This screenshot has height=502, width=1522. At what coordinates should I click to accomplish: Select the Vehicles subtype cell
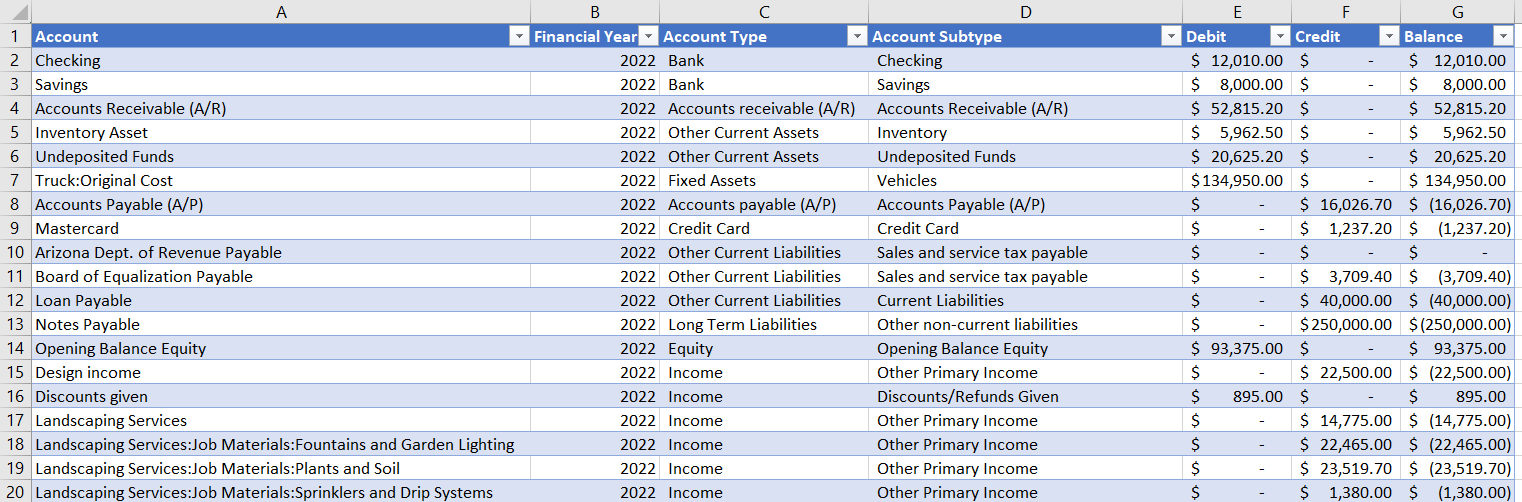(x=1025, y=180)
